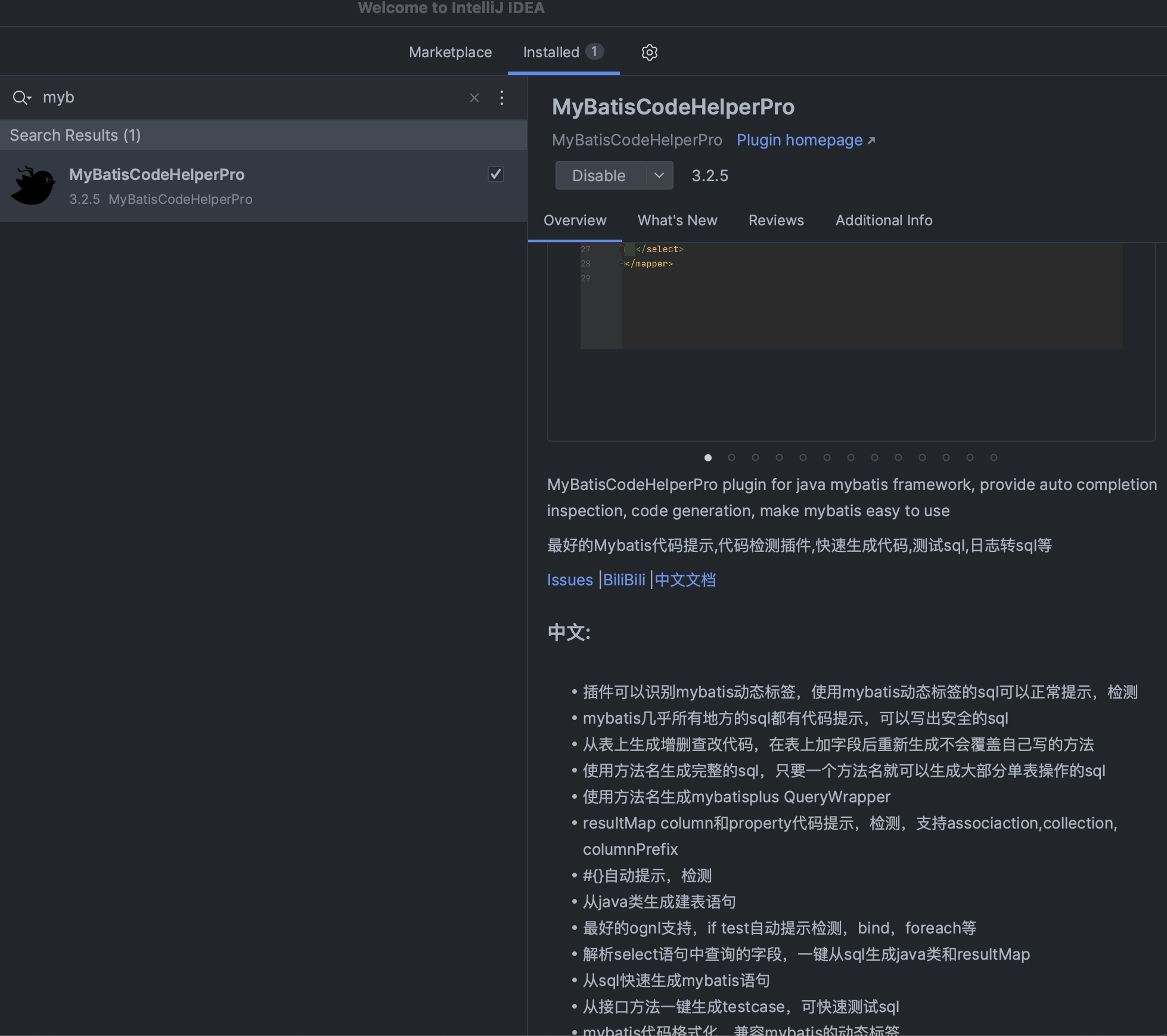Clear the search field with the X
The height and width of the screenshot is (1036, 1167).
(x=474, y=98)
